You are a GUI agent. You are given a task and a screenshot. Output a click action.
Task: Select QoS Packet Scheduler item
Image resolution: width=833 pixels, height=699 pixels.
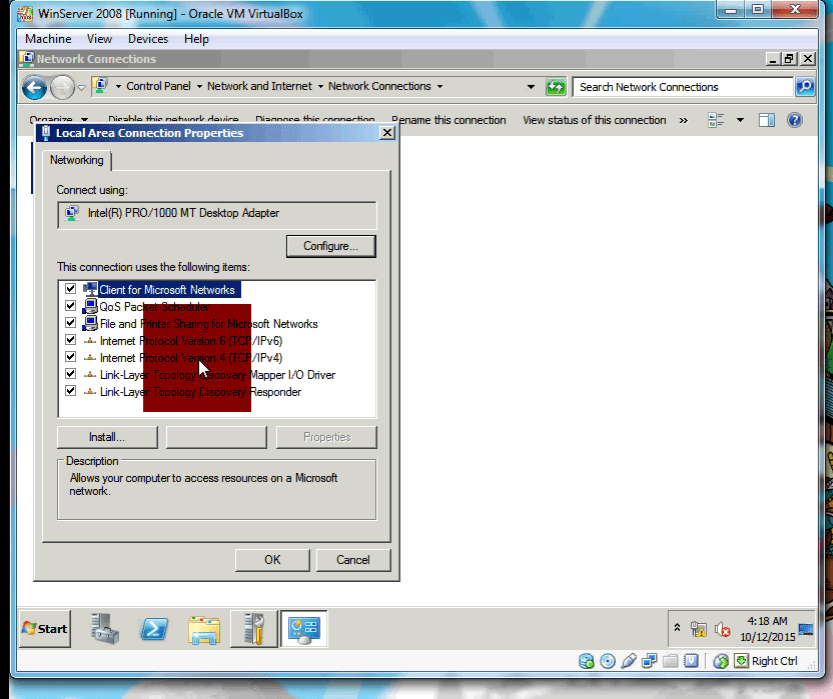point(154,306)
